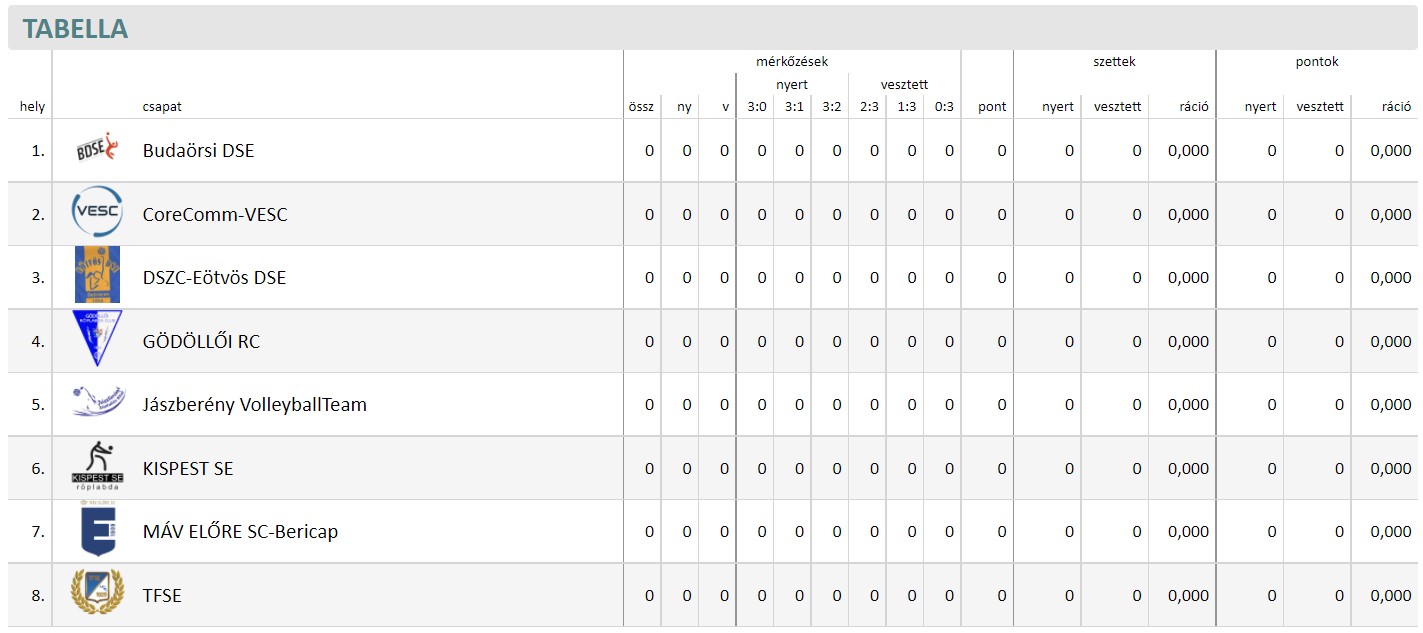Click the 'pont' column header
Image resolution: width=1423 pixels, height=633 pixels.
(x=992, y=107)
